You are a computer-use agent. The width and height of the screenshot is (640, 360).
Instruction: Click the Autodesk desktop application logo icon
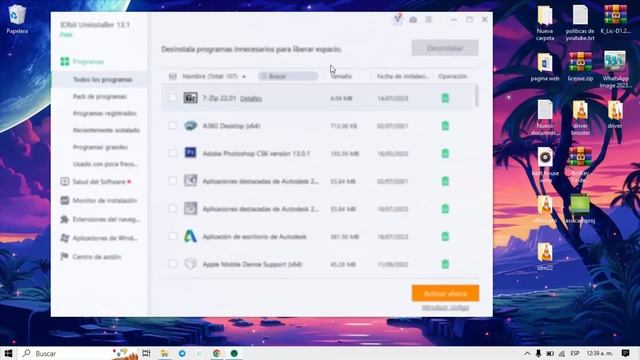[190, 236]
